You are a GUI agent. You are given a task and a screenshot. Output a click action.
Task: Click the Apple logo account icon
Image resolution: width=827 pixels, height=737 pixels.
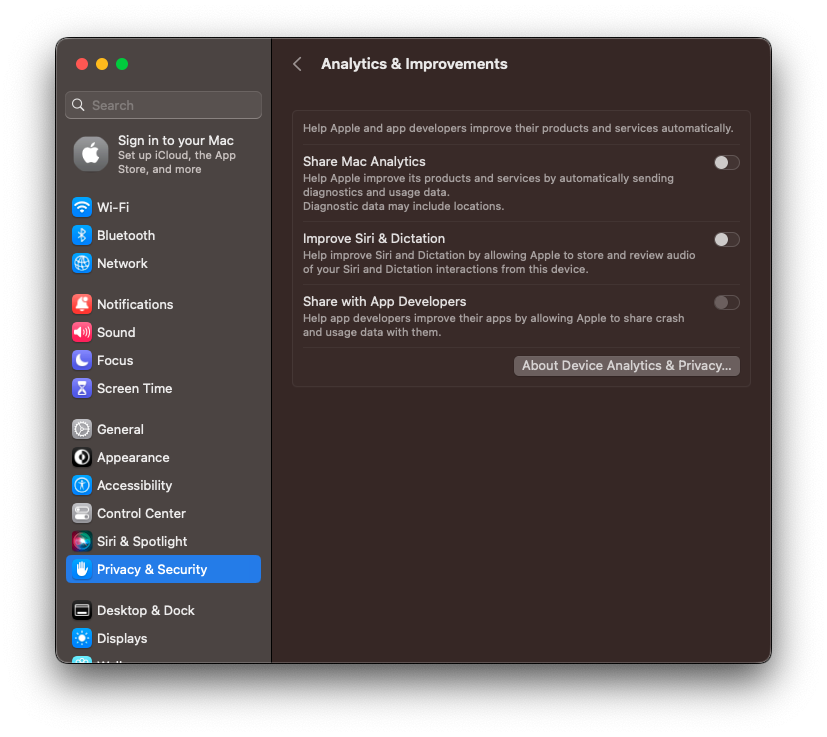click(x=91, y=154)
